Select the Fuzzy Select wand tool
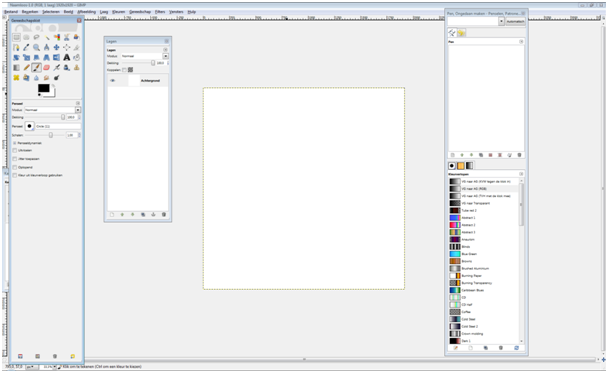Screen dimensions: 608x373 pyautogui.click(x=47, y=37)
